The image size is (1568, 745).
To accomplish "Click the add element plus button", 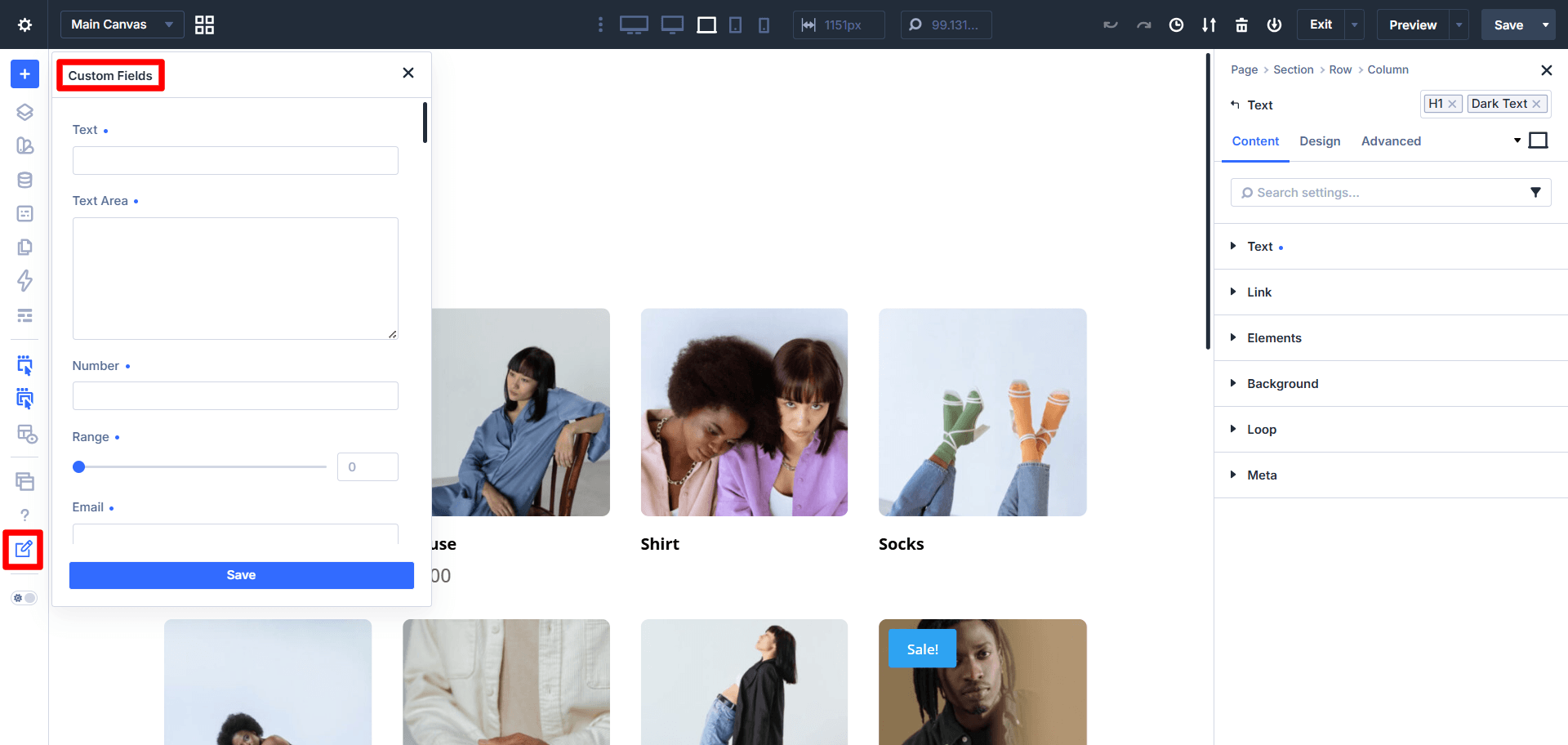I will (24, 74).
